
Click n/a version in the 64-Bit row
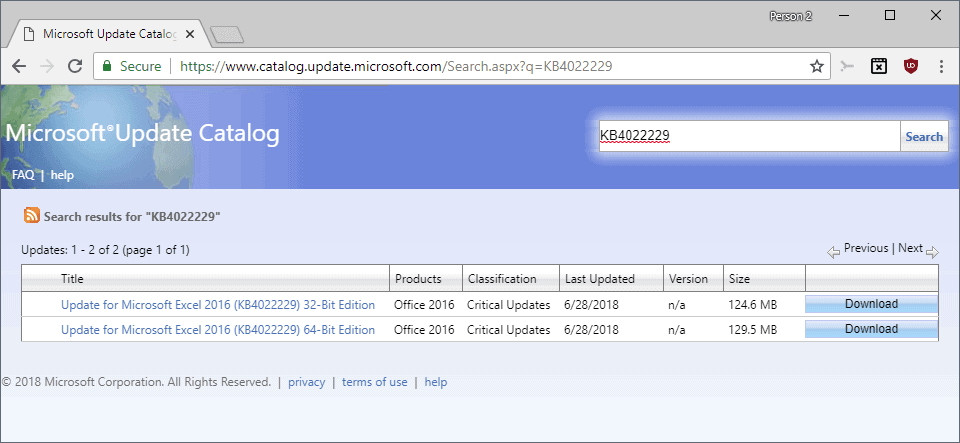(x=677, y=330)
